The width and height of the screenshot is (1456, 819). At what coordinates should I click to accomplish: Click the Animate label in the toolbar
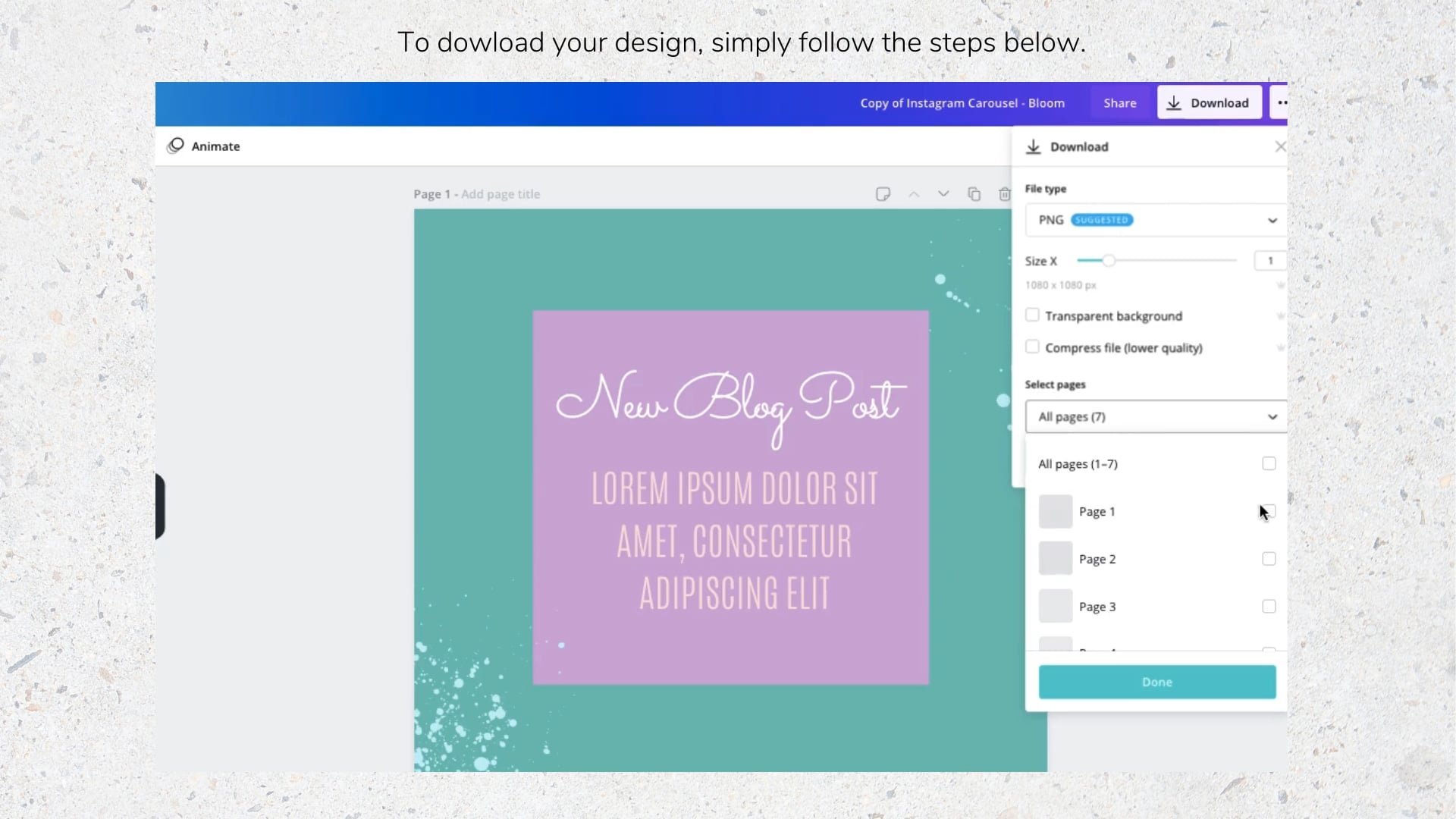coord(215,146)
